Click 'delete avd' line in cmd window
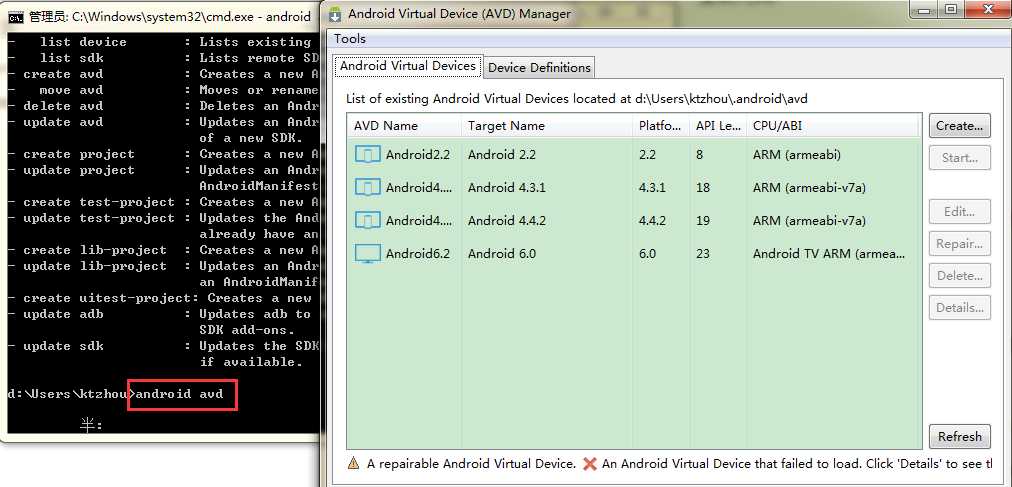 (163, 106)
